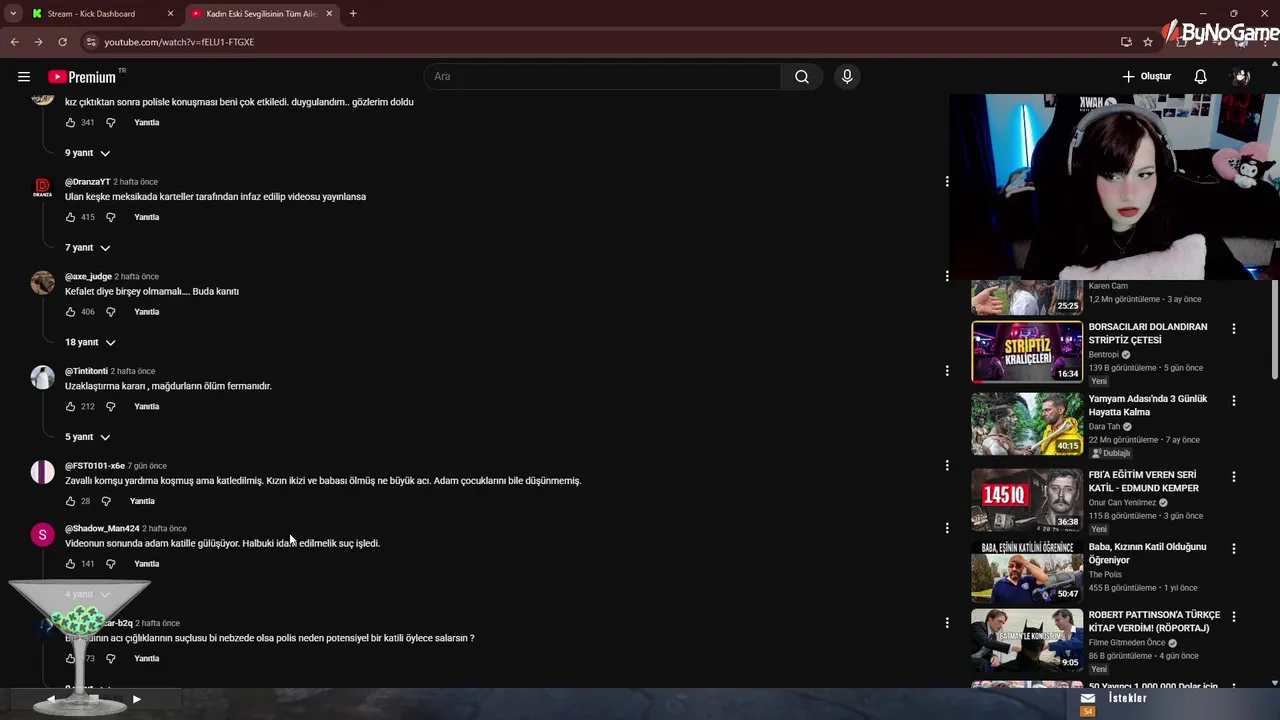Dislike @axe_judge's comment
This screenshot has width=1280, height=720.
111,312
